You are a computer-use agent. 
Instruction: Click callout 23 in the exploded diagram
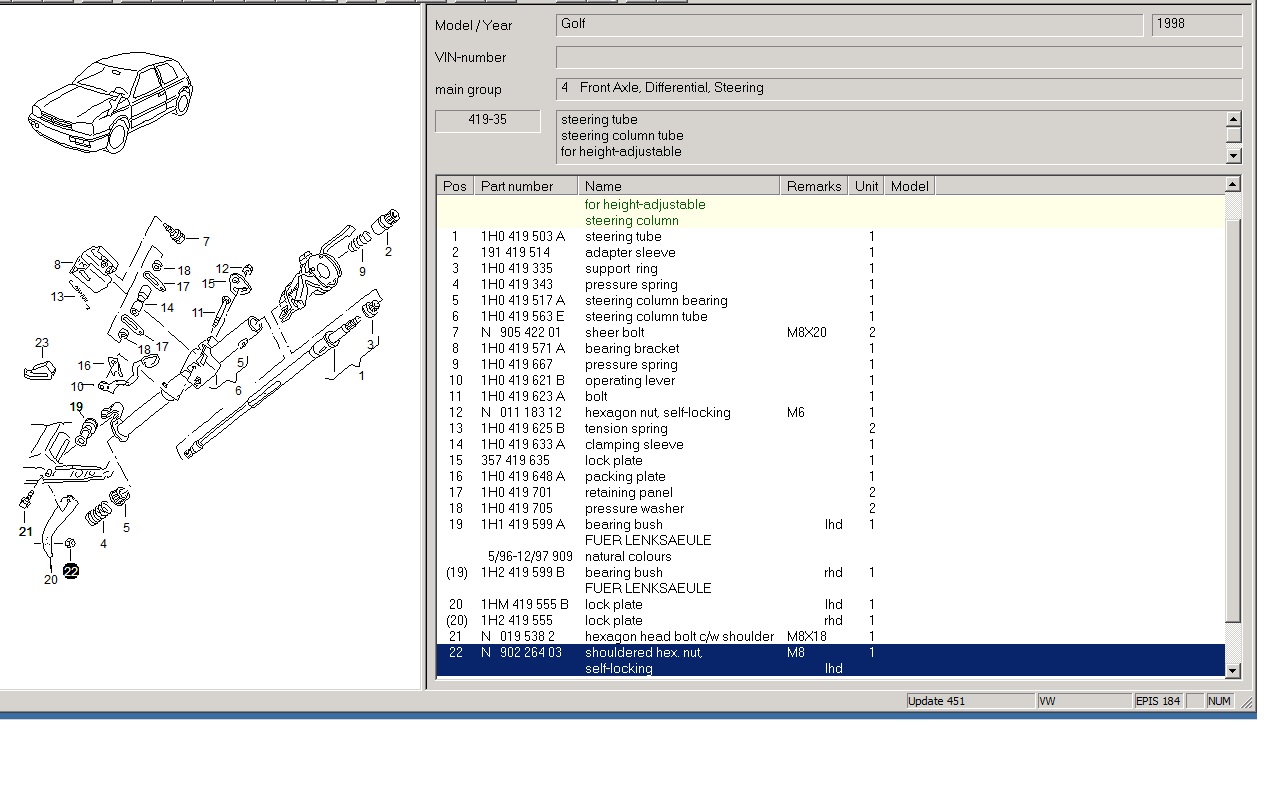tap(41, 343)
